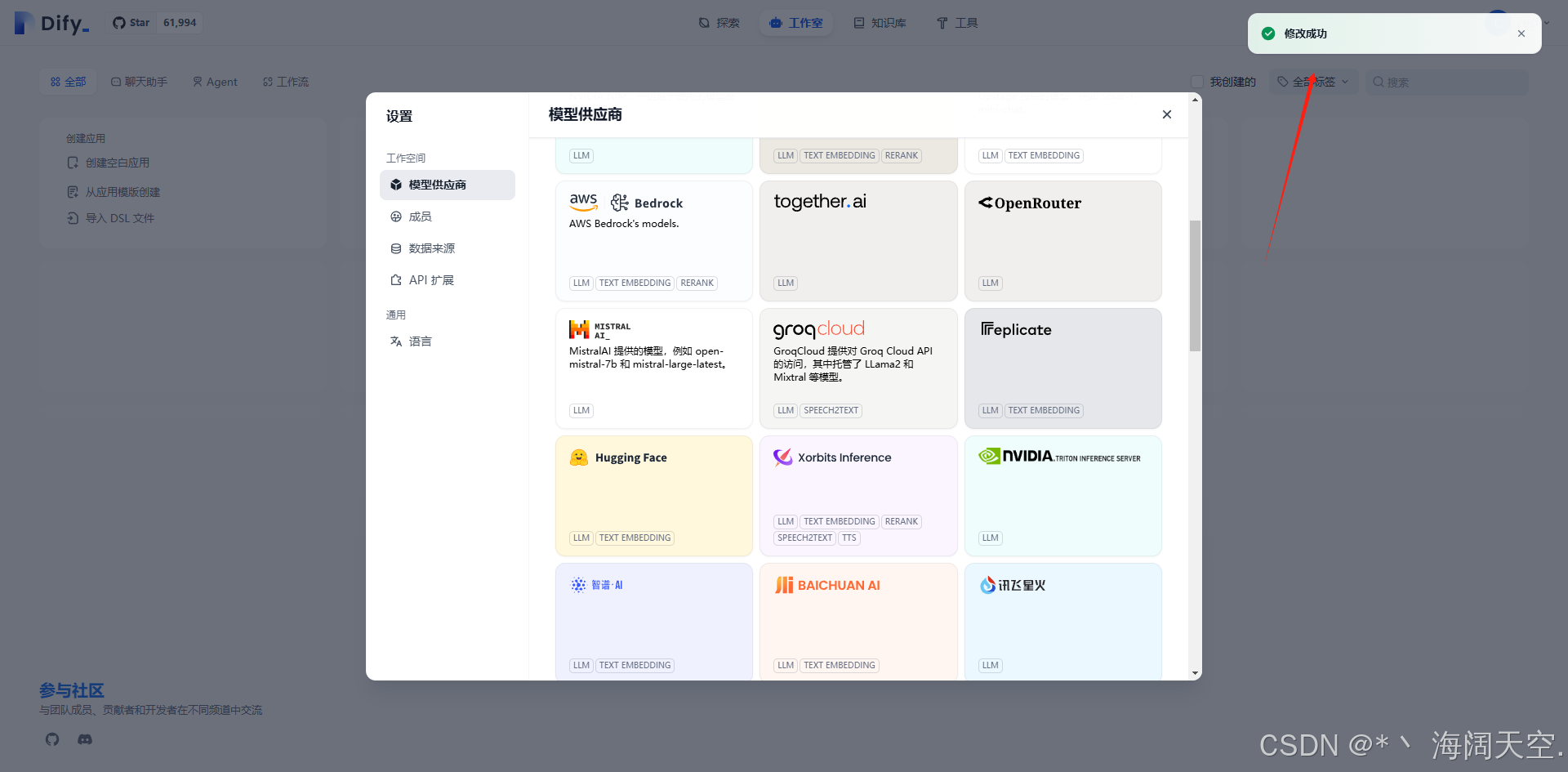Select the 工作流 app filter tab
This screenshot has height=772, width=1568.
(286, 82)
